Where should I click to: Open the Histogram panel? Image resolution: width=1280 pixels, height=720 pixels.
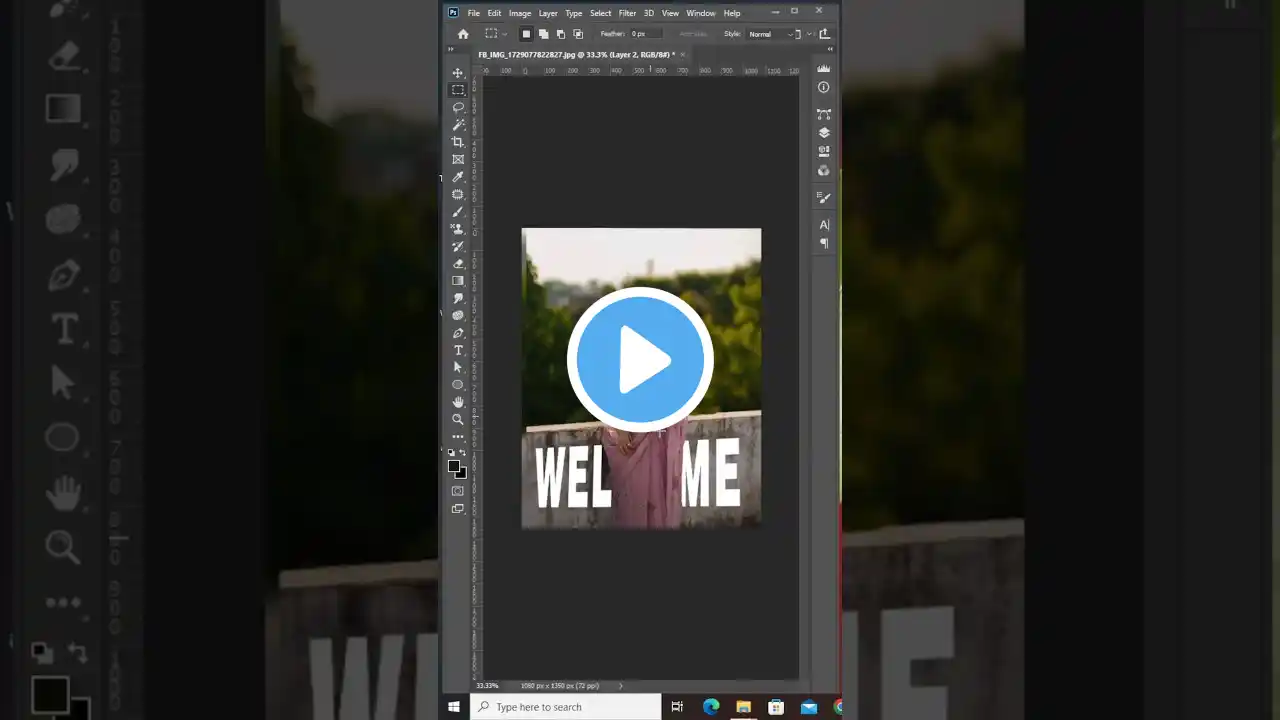click(x=824, y=69)
